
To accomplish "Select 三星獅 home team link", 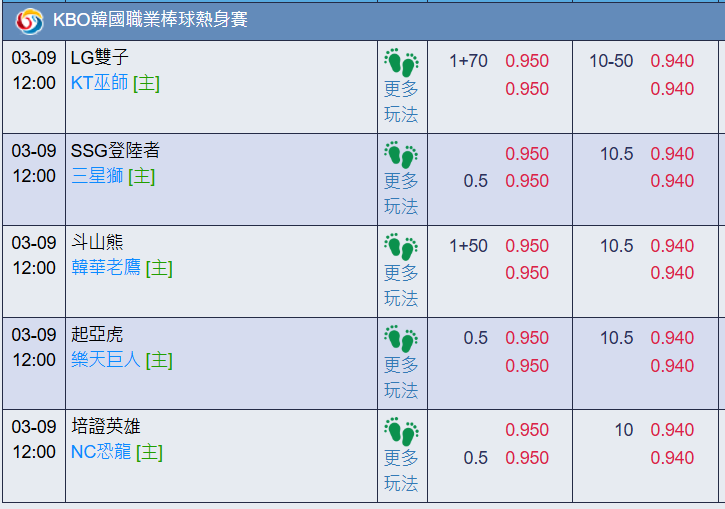I will tap(97, 176).
